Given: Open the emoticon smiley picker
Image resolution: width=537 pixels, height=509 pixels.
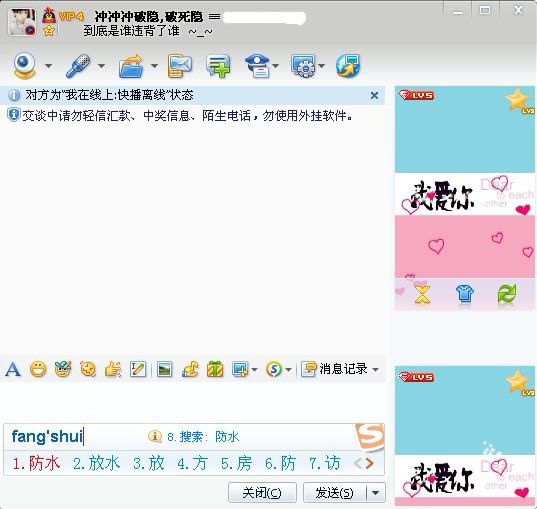Looking at the screenshot, I should click(38, 369).
